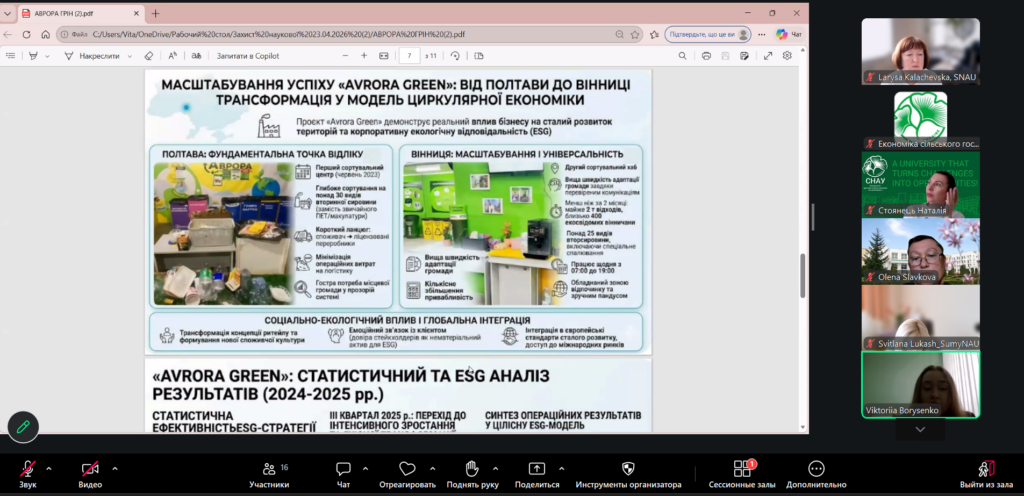This screenshot has width=1024, height=496.
Task: Toggle the green annotation pen button
Action: pyautogui.click(x=23, y=427)
